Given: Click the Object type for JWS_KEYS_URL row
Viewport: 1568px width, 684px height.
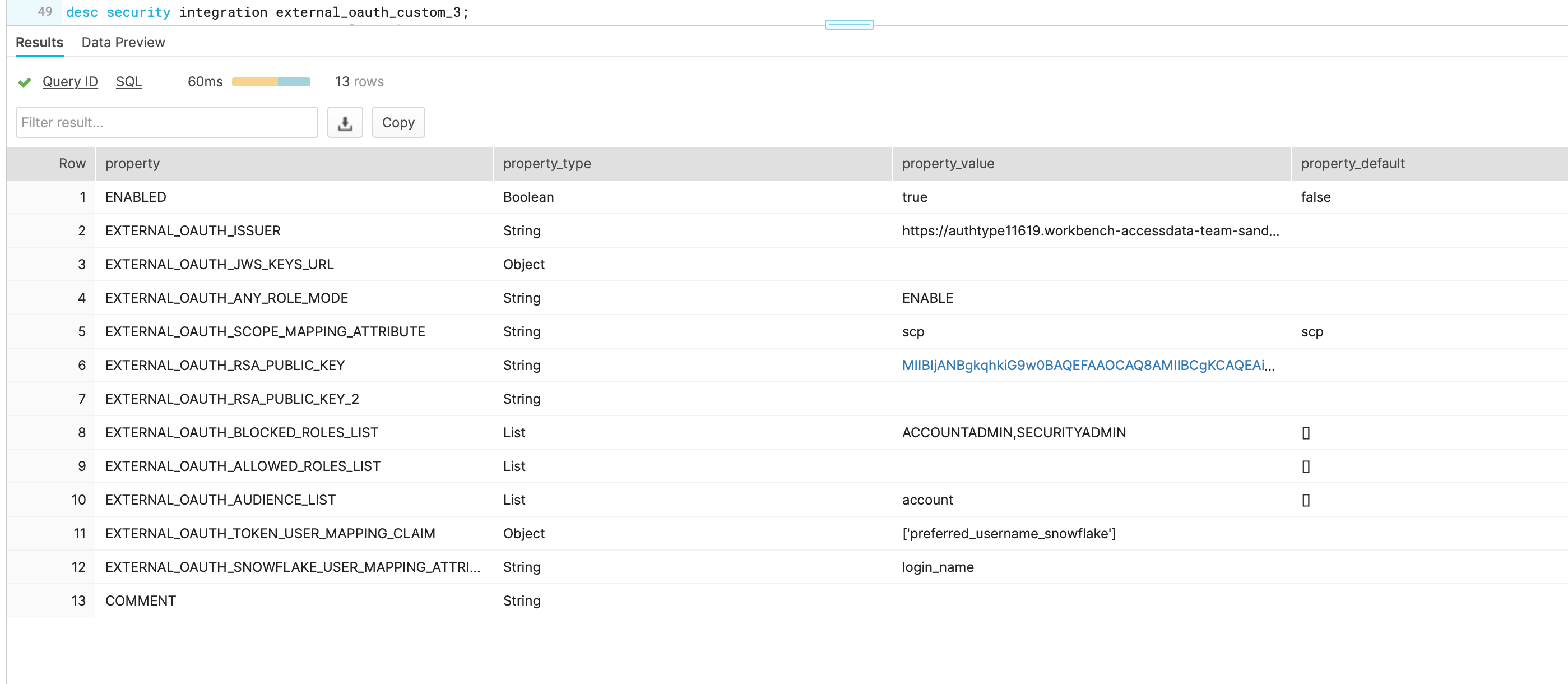Looking at the screenshot, I should (x=693, y=264).
